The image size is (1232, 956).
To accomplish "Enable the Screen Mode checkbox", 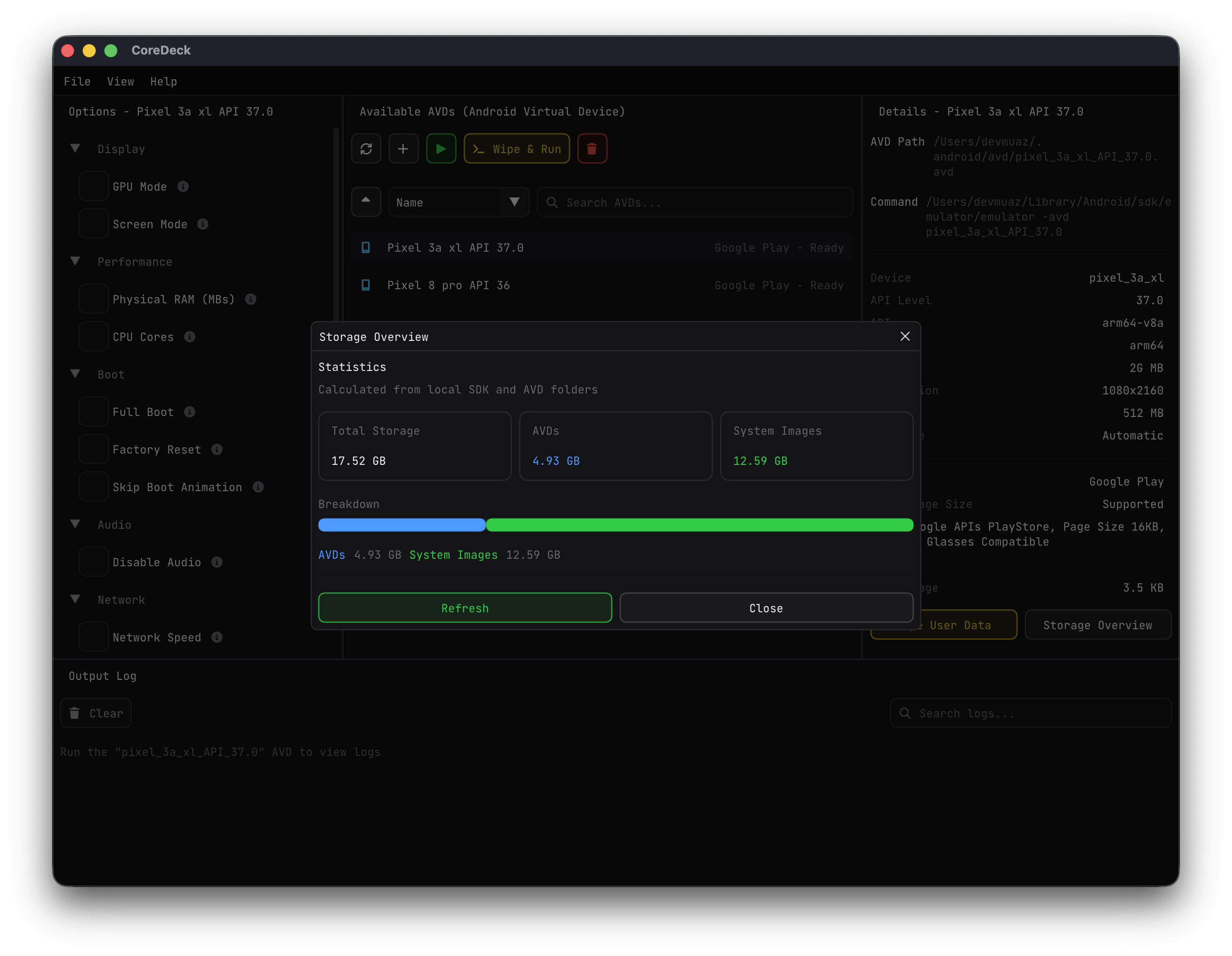I will pyautogui.click(x=93, y=224).
